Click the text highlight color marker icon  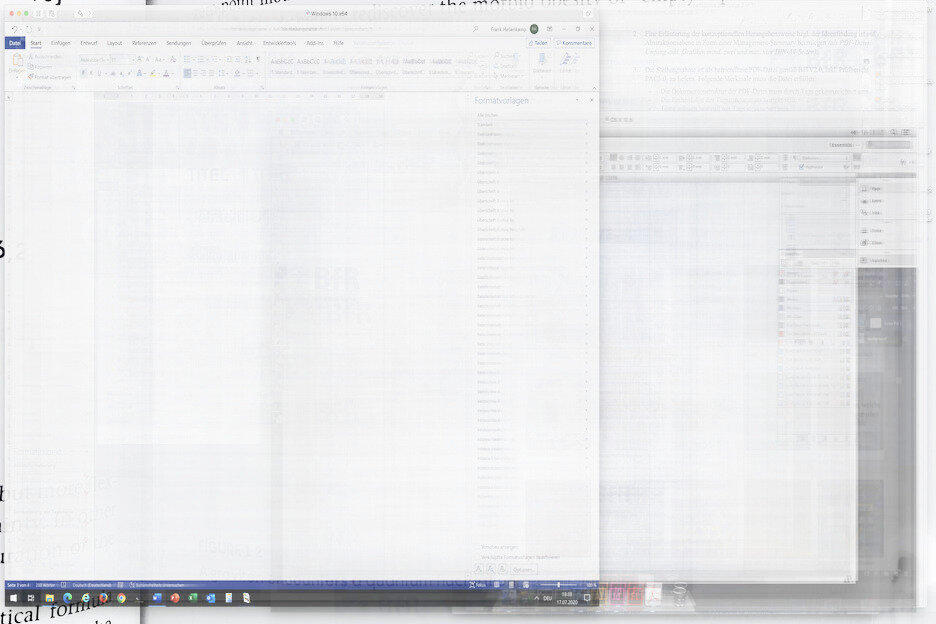click(153, 73)
